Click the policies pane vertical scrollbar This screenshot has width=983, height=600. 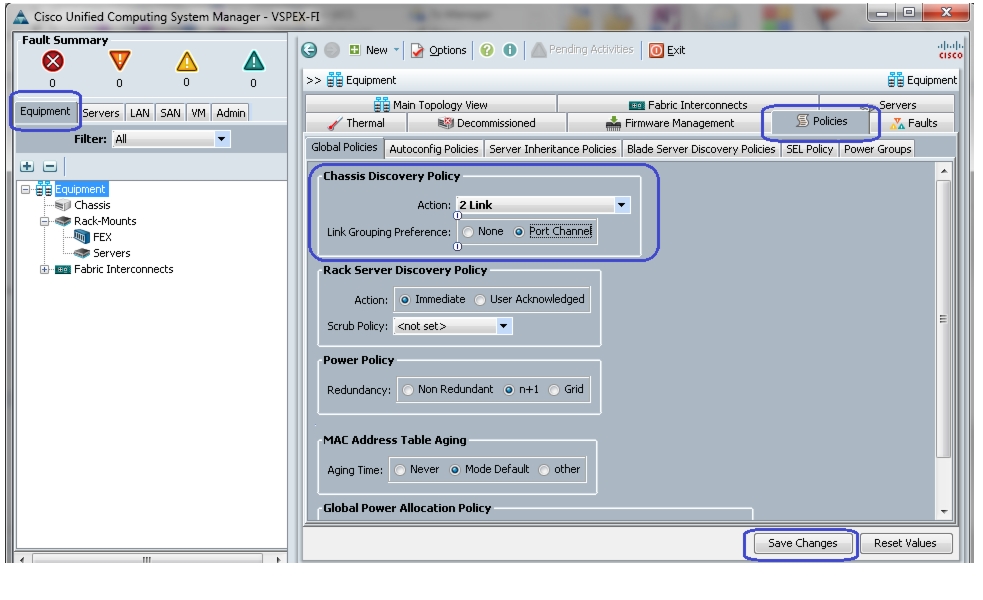click(944, 319)
